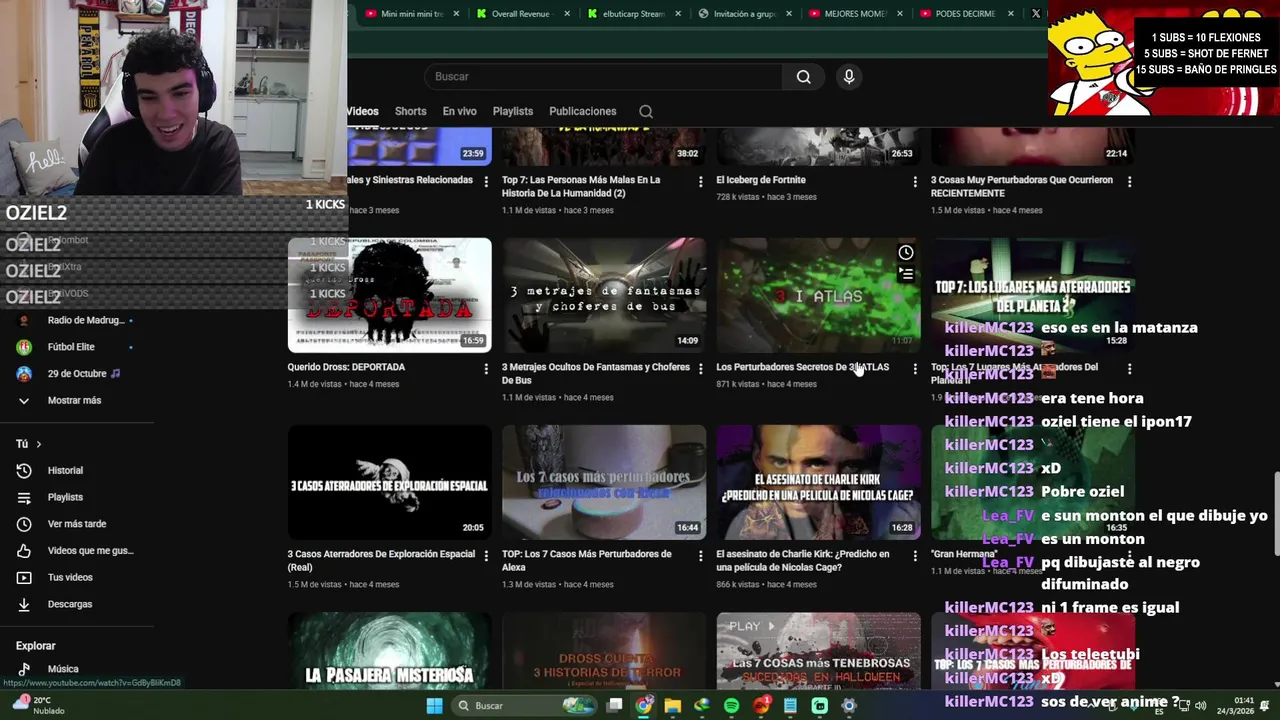Image resolution: width=1280 pixels, height=720 pixels.
Task: Open options for Los 7 Casos Alexa video
Action: (700, 556)
